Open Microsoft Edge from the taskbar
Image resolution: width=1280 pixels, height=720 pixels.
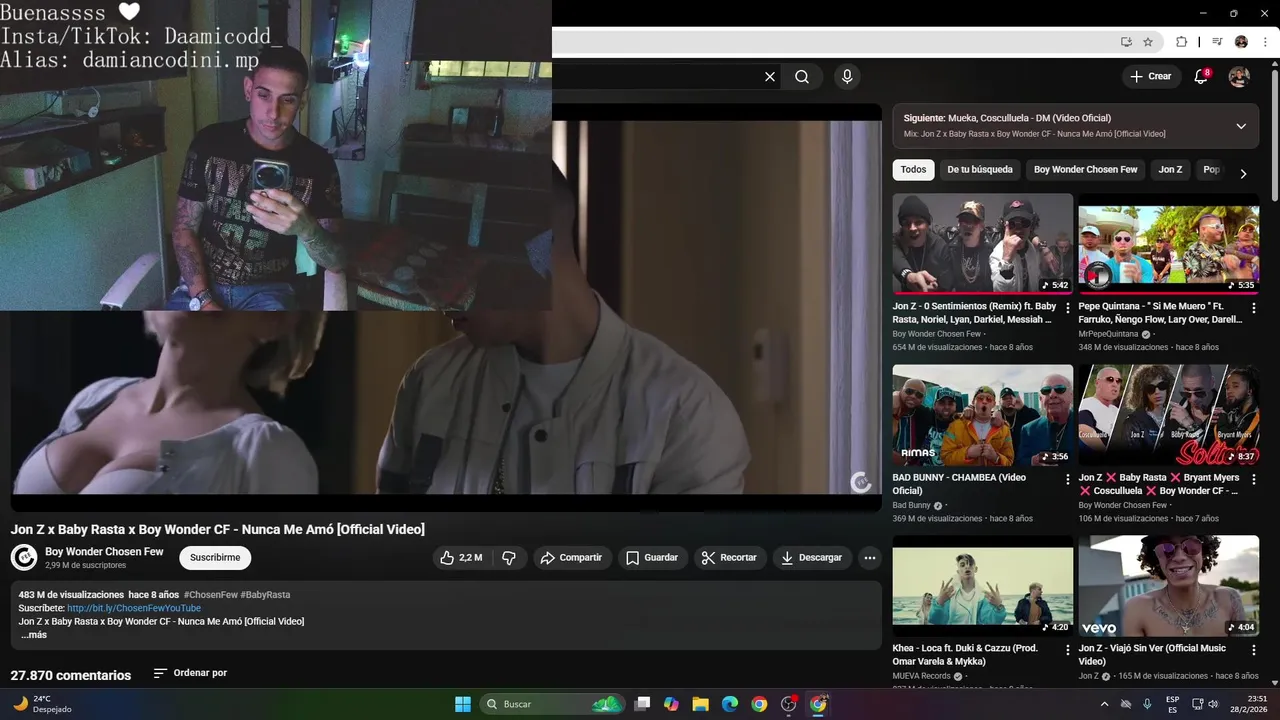pos(730,704)
